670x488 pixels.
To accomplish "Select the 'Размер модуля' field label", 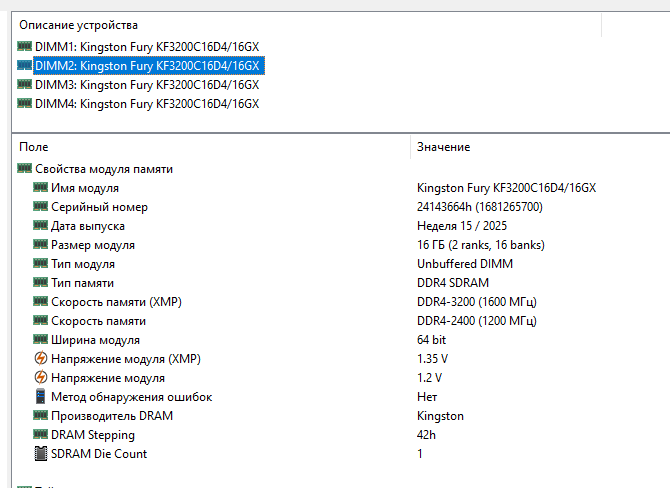I will tap(93, 245).
